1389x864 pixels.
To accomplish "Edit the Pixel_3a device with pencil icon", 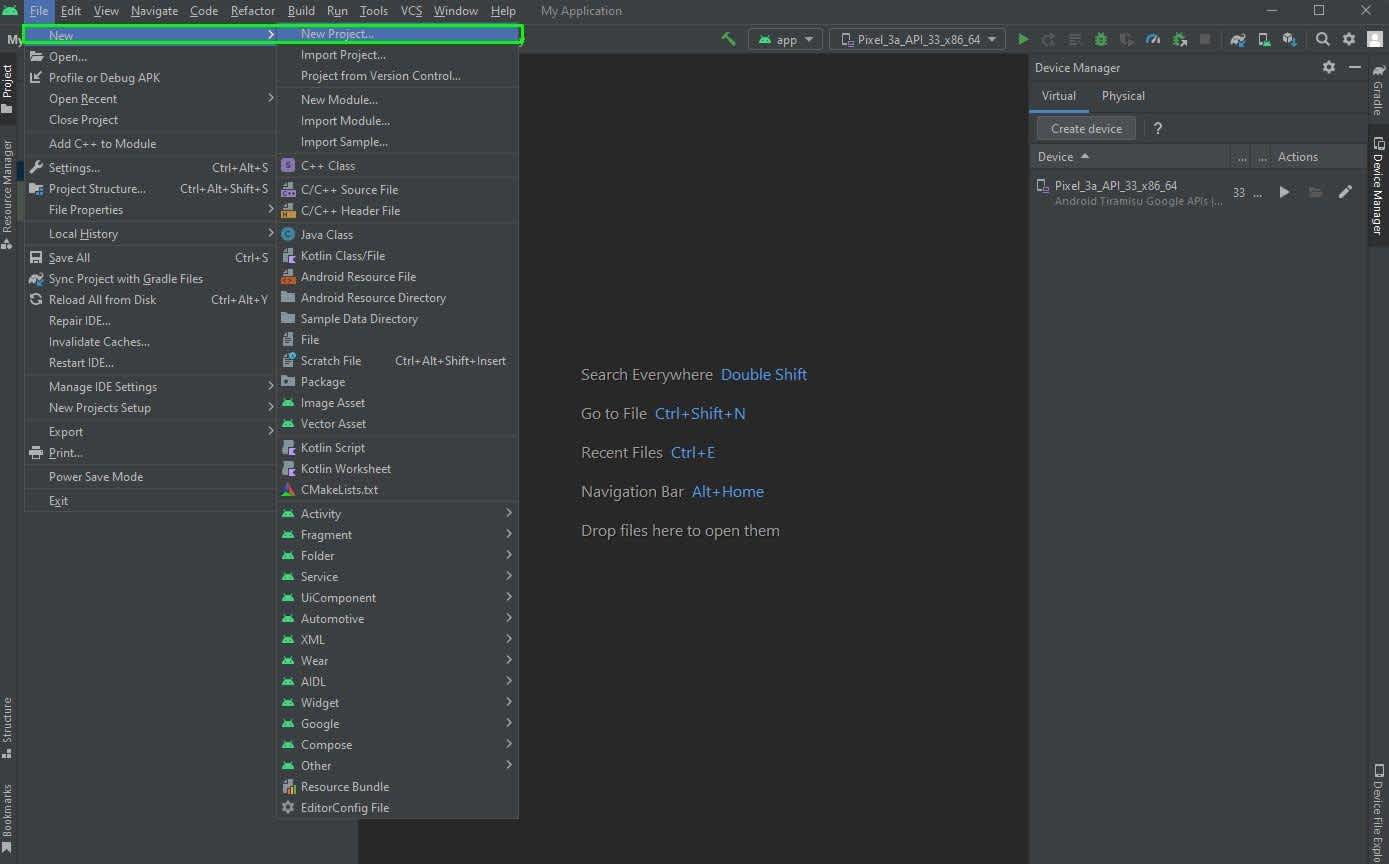I will click(x=1345, y=192).
